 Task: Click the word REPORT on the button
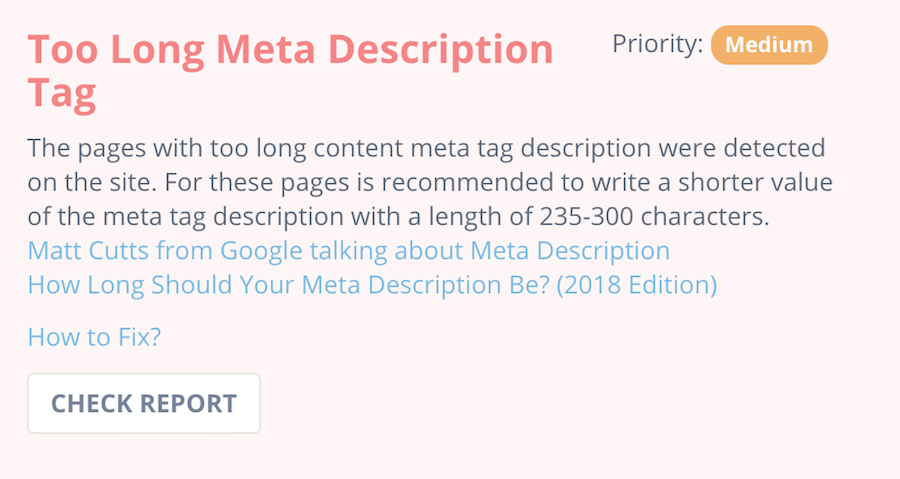point(189,404)
